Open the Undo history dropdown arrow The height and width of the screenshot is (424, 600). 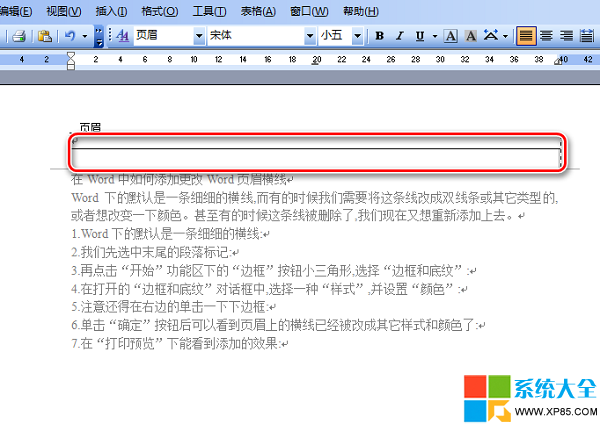(85, 36)
